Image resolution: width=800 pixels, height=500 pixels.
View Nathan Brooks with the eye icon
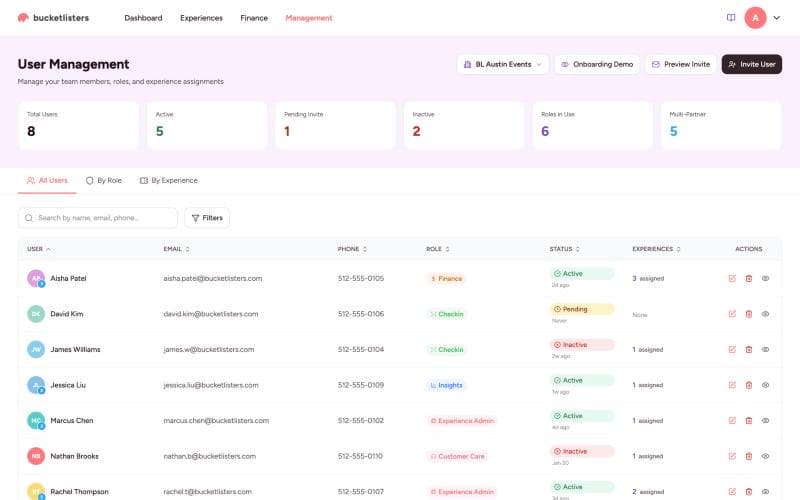point(765,456)
